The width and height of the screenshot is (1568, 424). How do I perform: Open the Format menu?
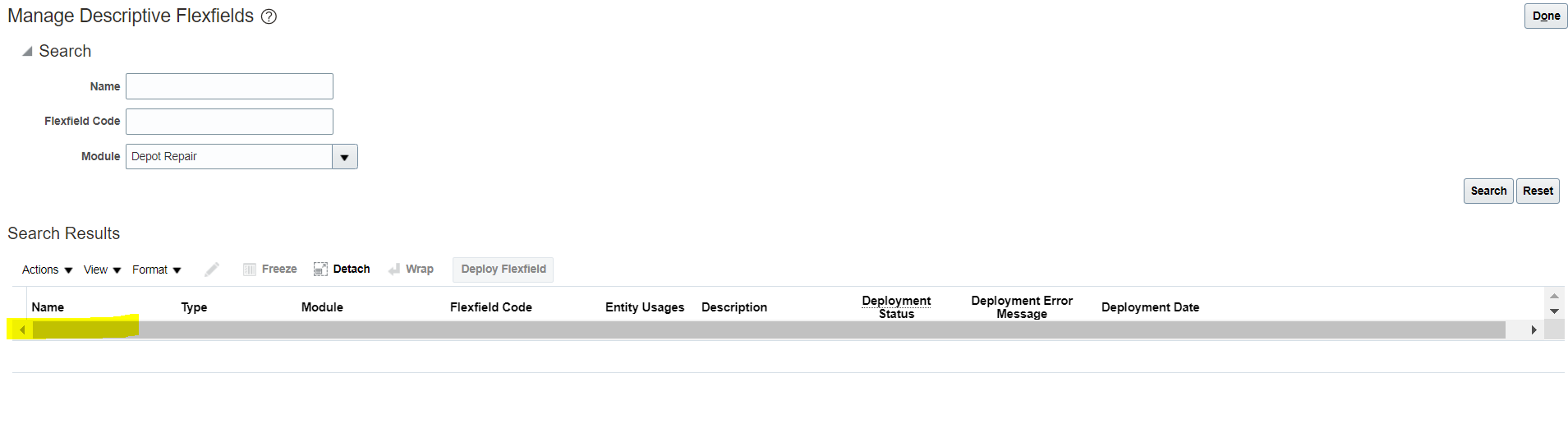pyautogui.click(x=156, y=270)
